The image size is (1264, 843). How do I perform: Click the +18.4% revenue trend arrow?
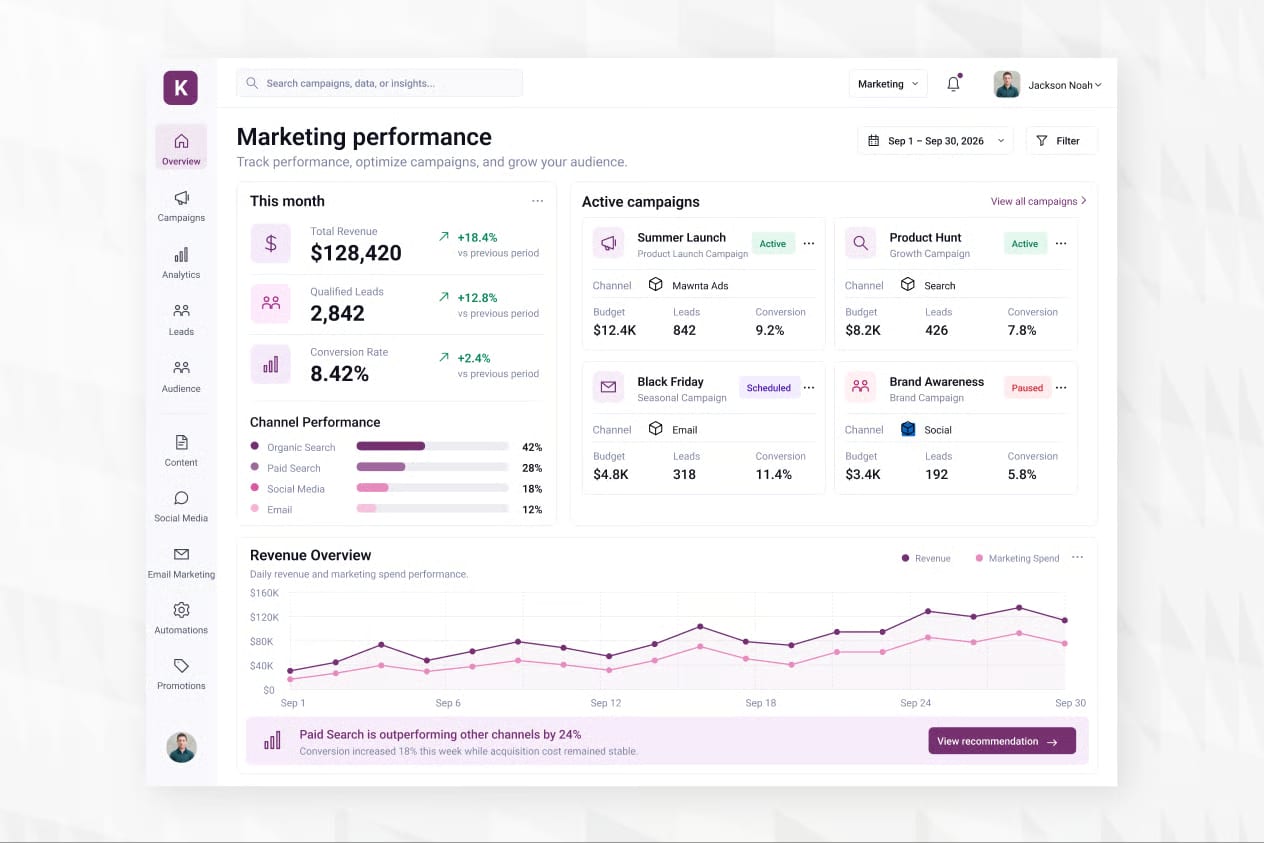(x=444, y=237)
